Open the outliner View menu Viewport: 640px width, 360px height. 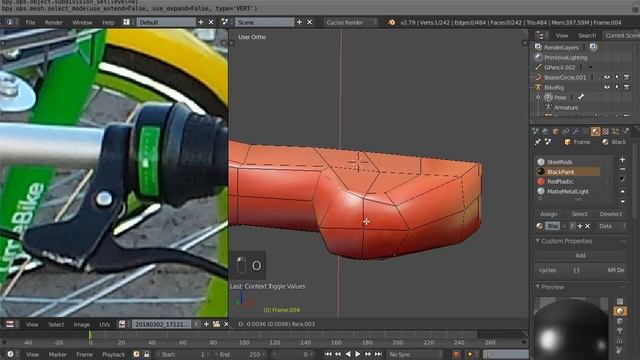(x=562, y=36)
